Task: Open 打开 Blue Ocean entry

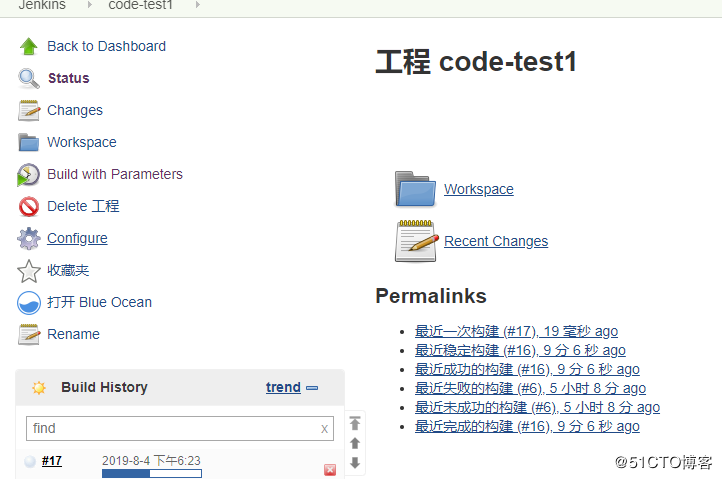Action: (99, 302)
